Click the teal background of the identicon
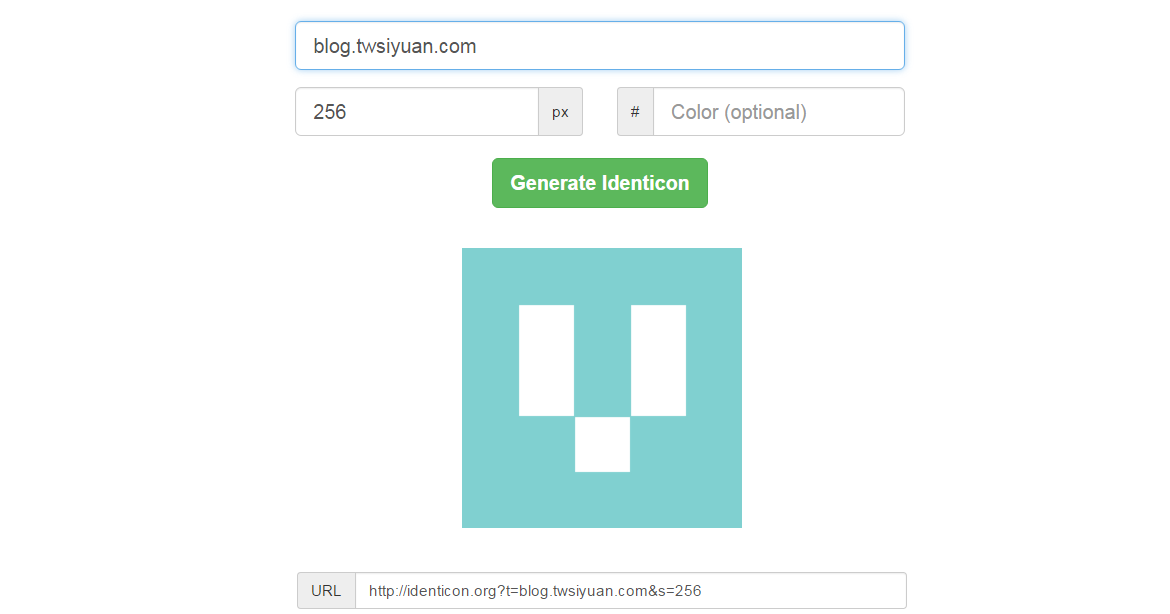The image size is (1170, 614). [x=490, y=500]
